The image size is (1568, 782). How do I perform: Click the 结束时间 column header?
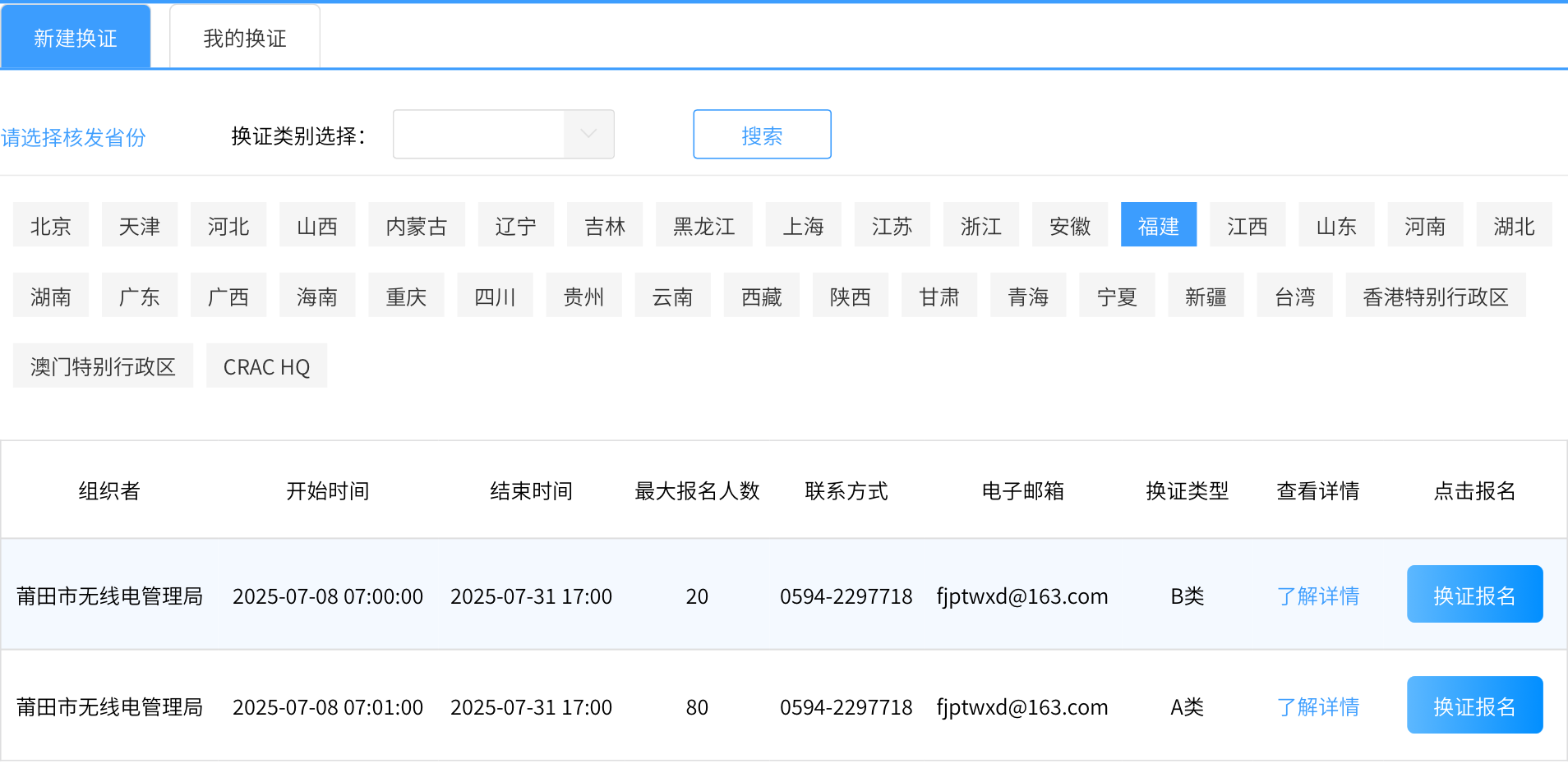pyautogui.click(x=531, y=490)
